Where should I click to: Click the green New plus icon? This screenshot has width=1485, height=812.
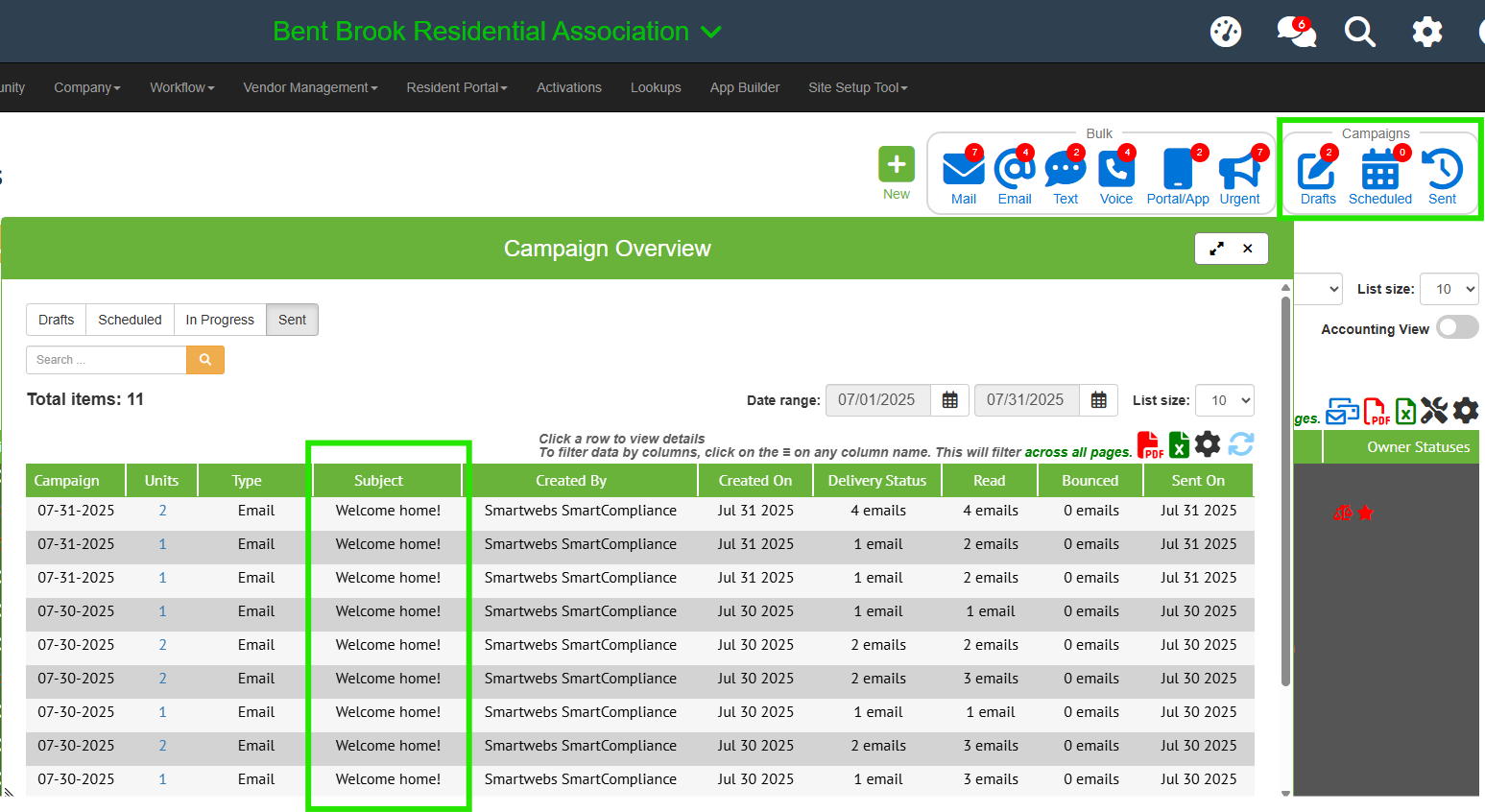pyautogui.click(x=896, y=165)
